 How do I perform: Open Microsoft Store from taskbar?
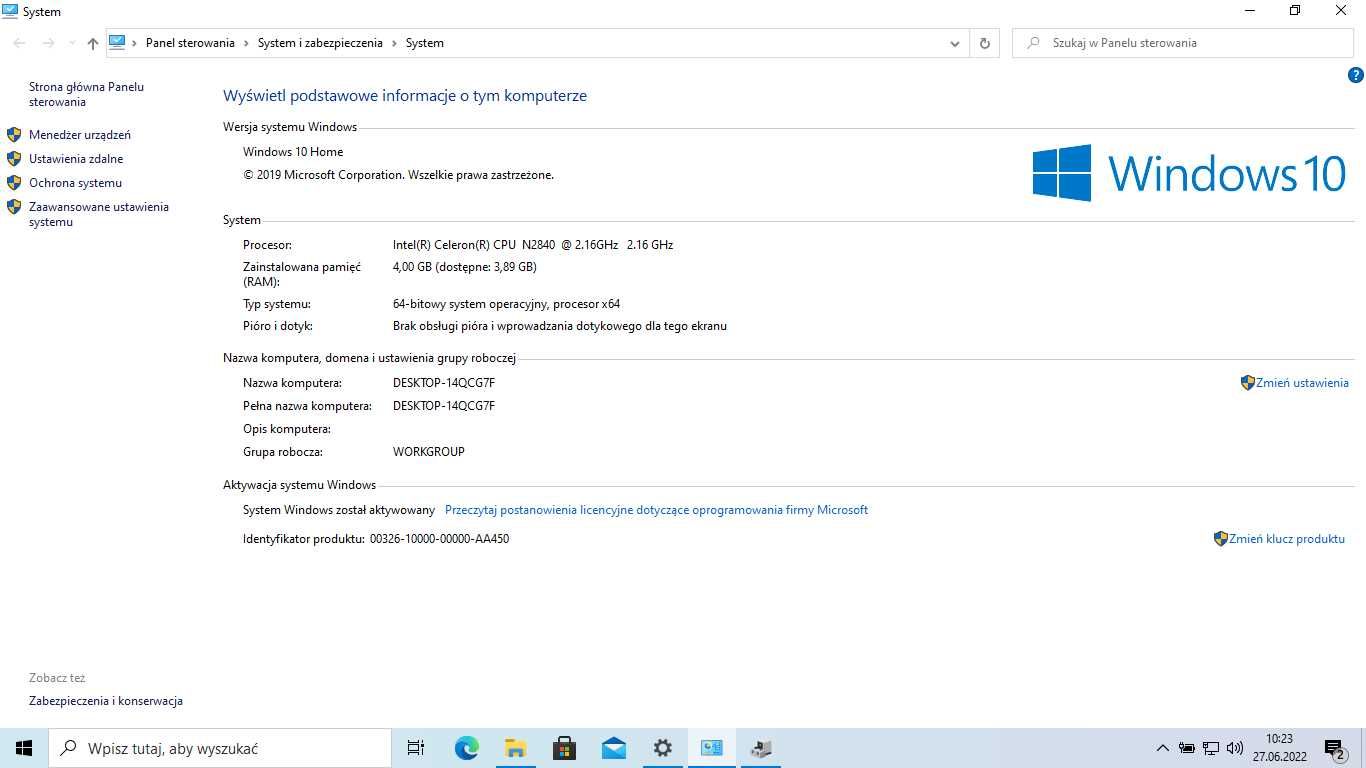pyautogui.click(x=564, y=748)
